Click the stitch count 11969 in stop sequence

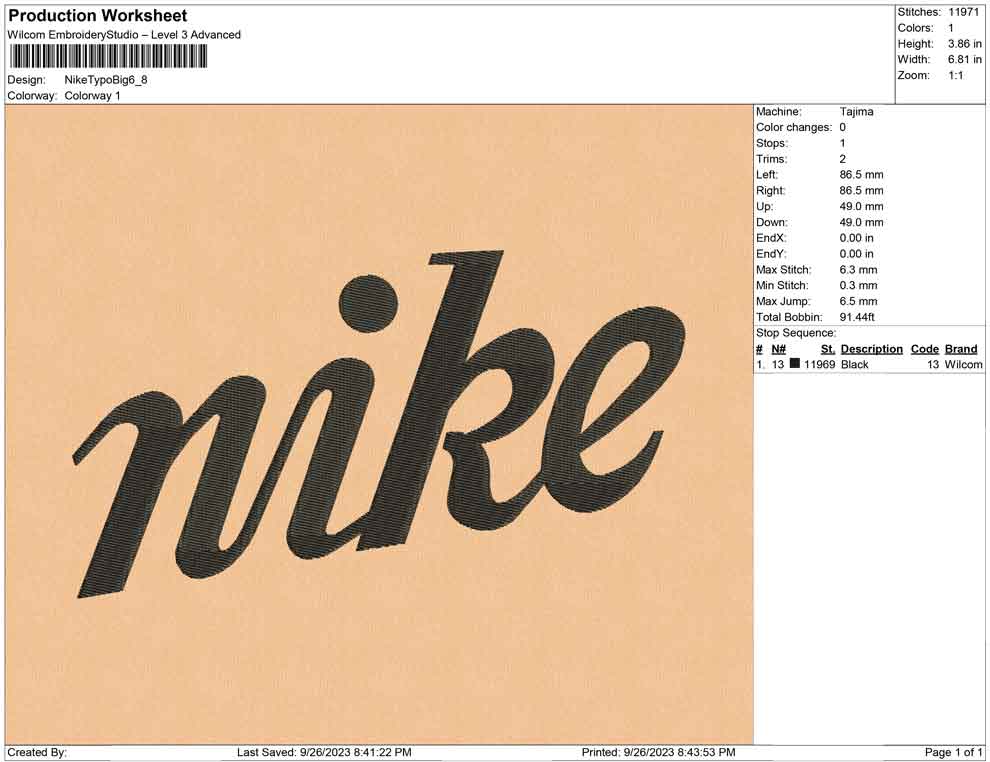click(820, 364)
